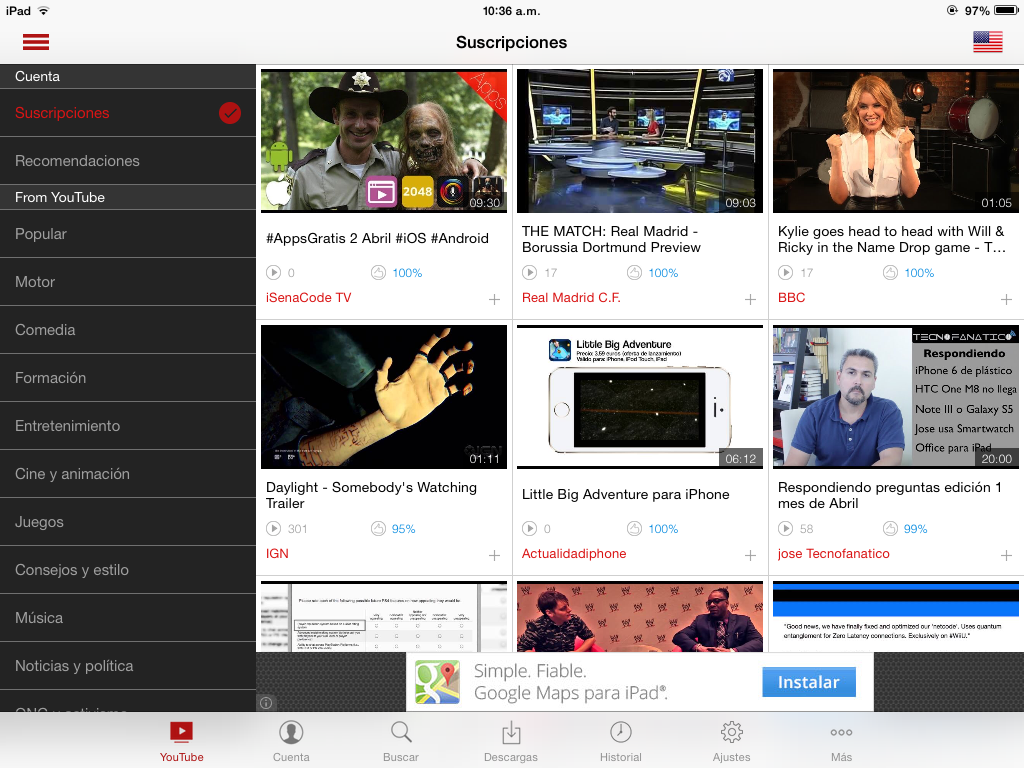Open Historial clock icon
The height and width of the screenshot is (768, 1024).
[621, 733]
